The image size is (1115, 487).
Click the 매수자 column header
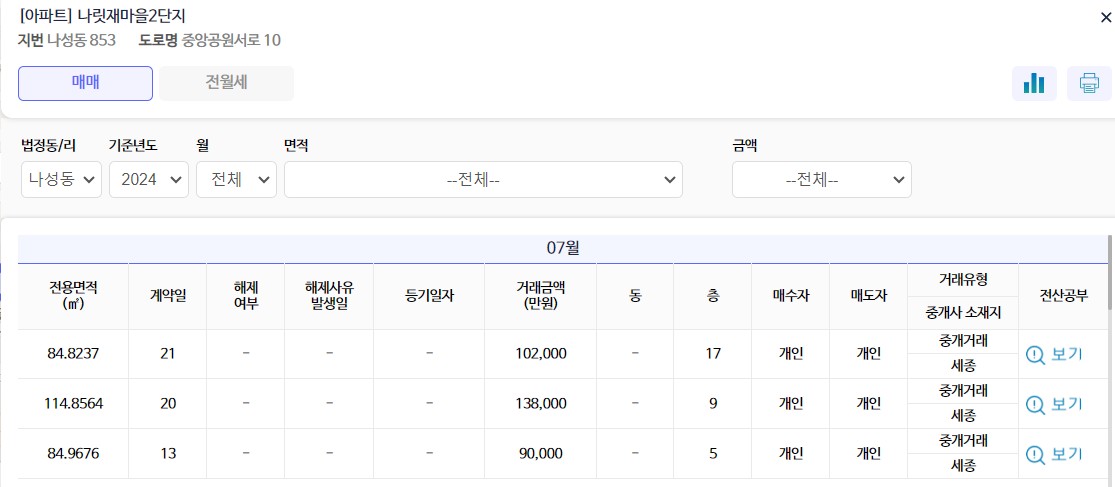pyautogui.click(x=791, y=296)
